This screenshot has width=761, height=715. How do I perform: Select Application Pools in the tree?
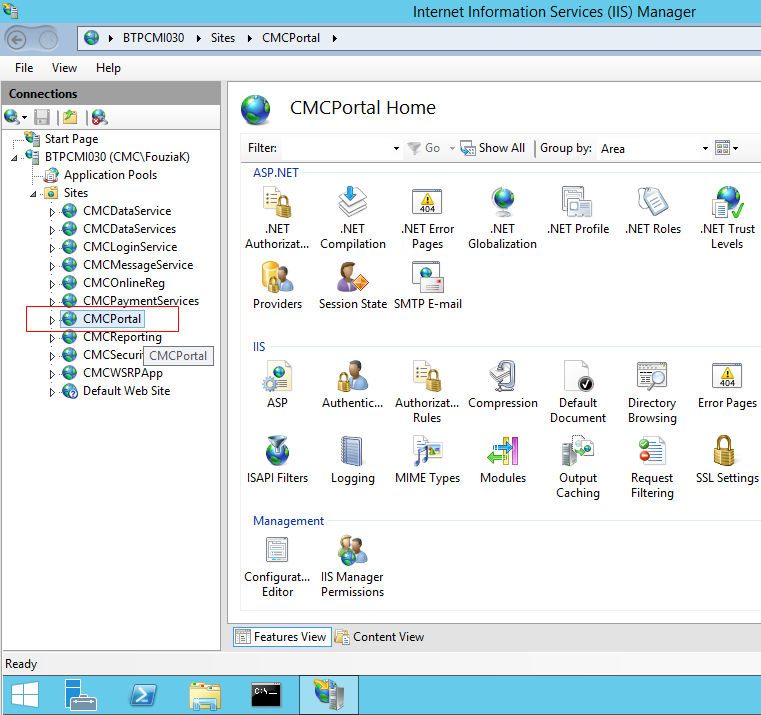click(x=110, y=175)
